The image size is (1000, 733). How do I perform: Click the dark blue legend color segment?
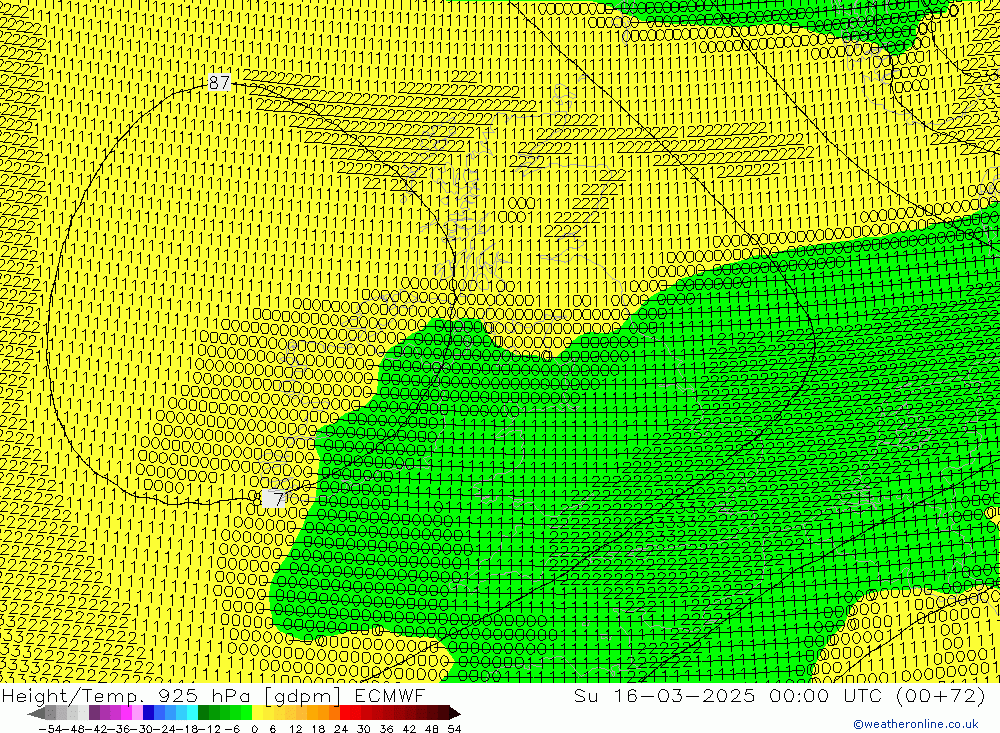(148, 713)
